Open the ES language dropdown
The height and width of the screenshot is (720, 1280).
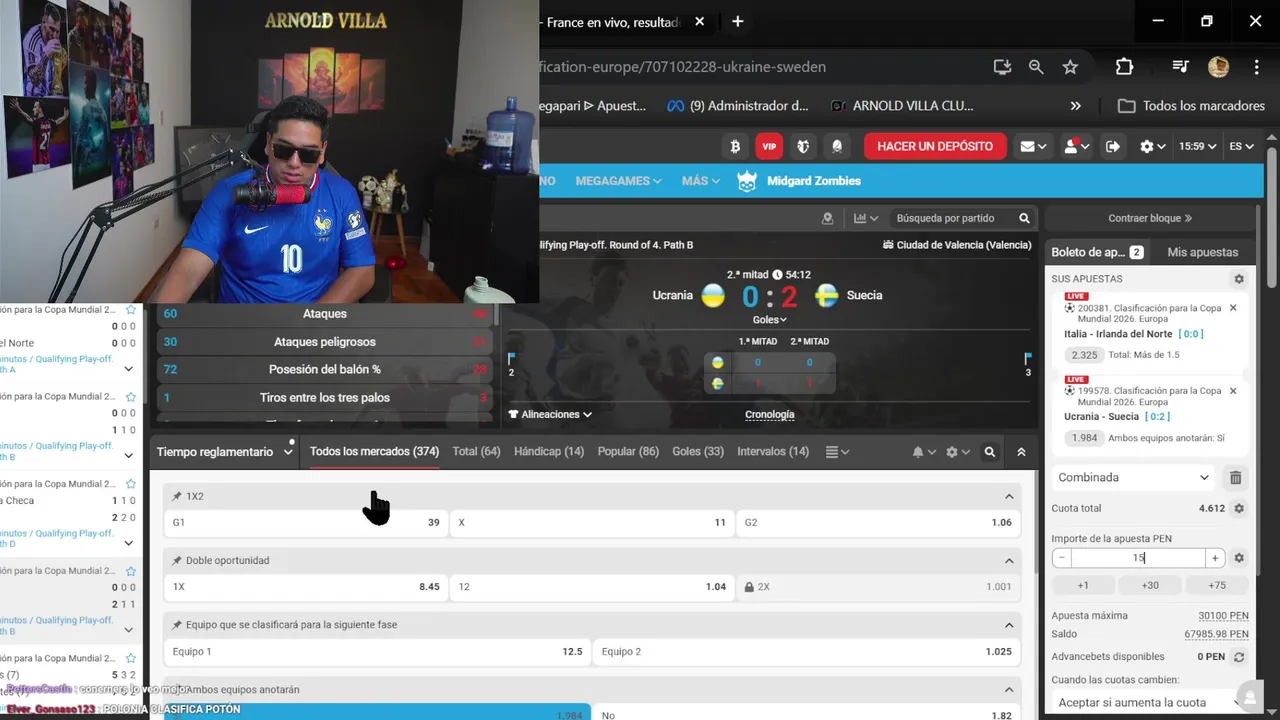[x=1241, y=146]
